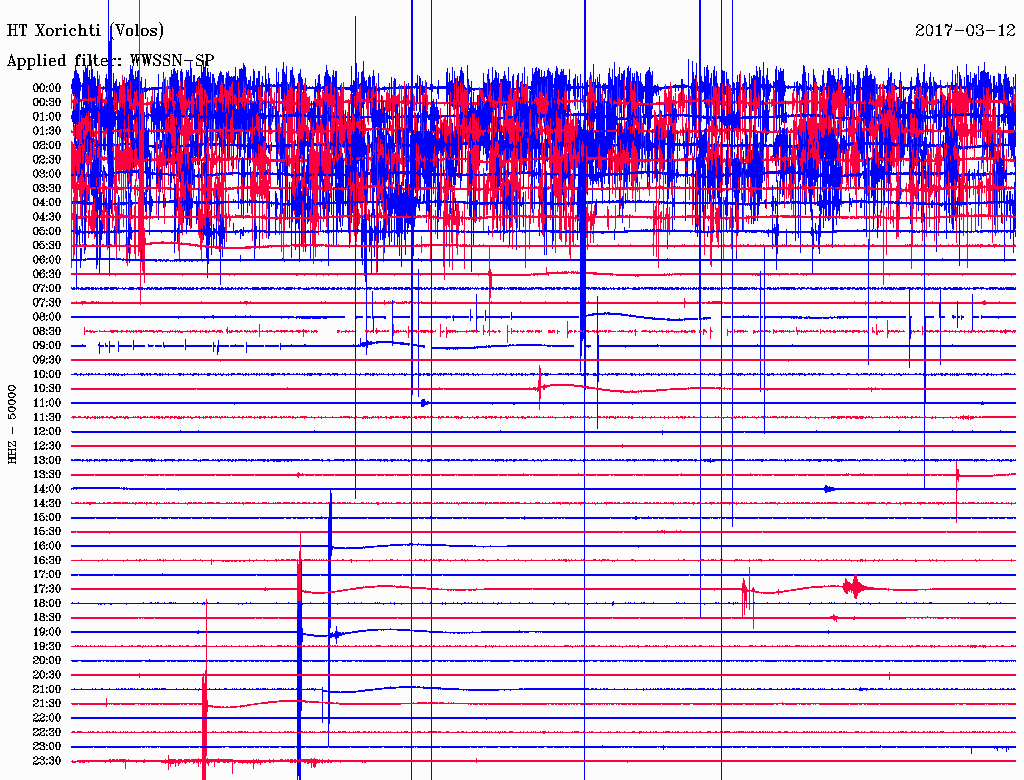Screen dimensions: 1024x780
Task: Click the station title 'HT Xorichti (Volos)'
Action: click(x=86, y=30)
